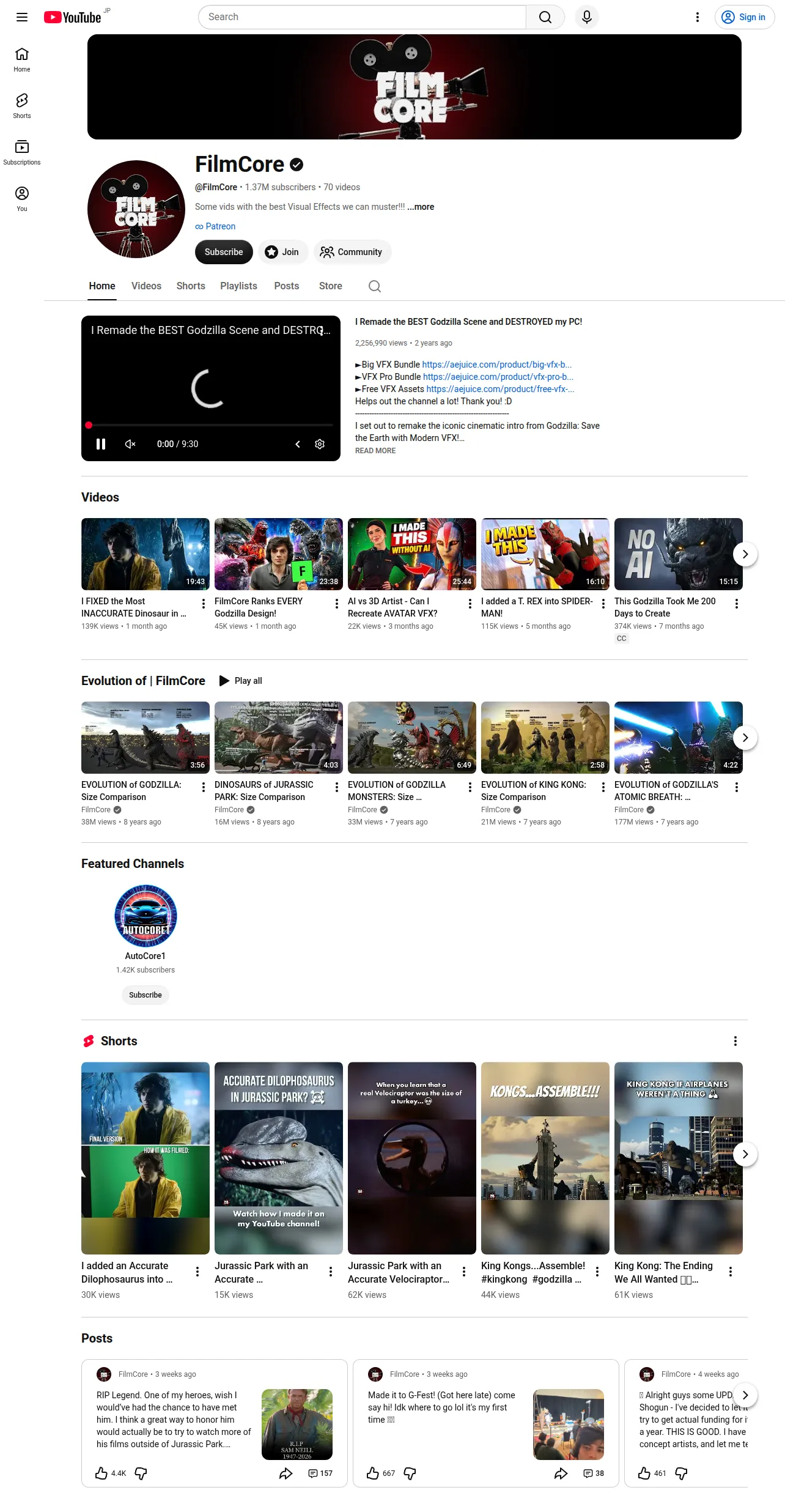Open options for 'I FIXED the Most INACCURATE Dinosaur'
Image resolution: width=785 pixels, height=1512 pixels.
coord(204,604)
